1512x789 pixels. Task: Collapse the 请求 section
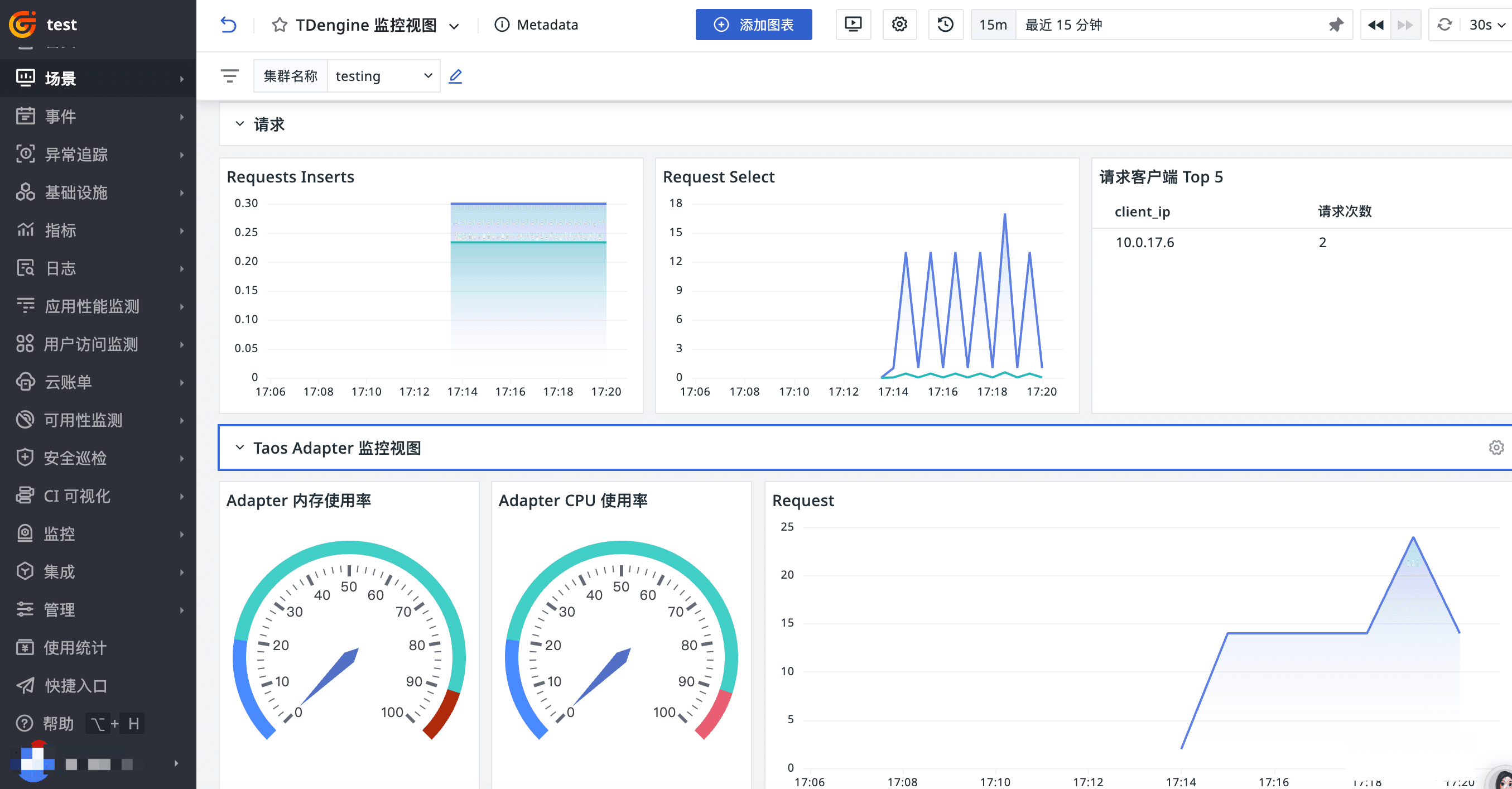239,124
